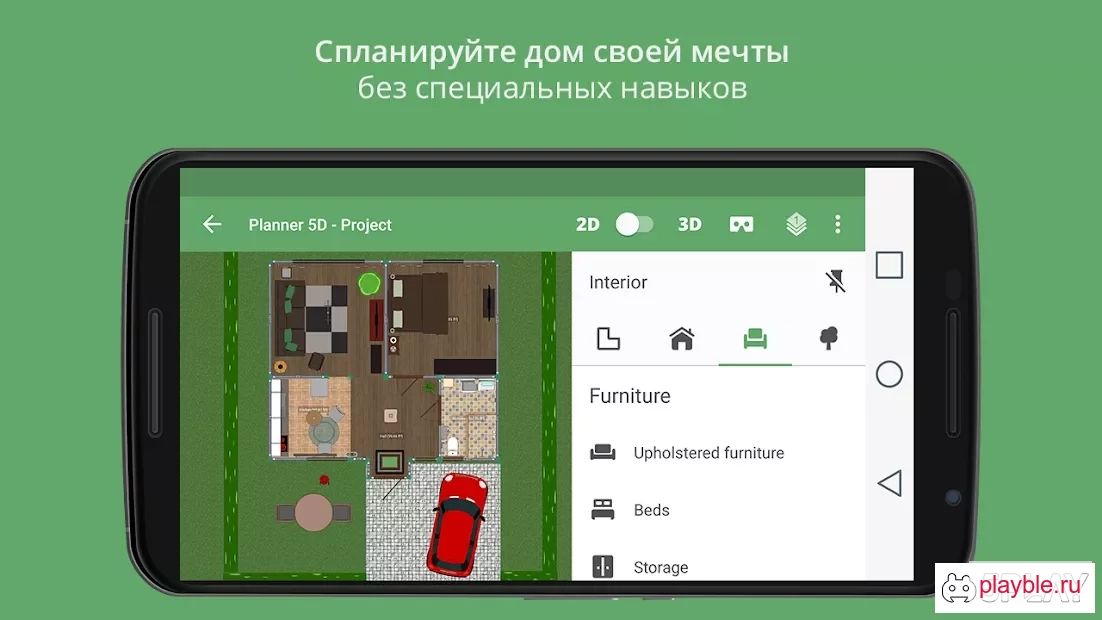Select the 2D view label
The height and width of the screenshot is (620, 1102).
point(588,224)
